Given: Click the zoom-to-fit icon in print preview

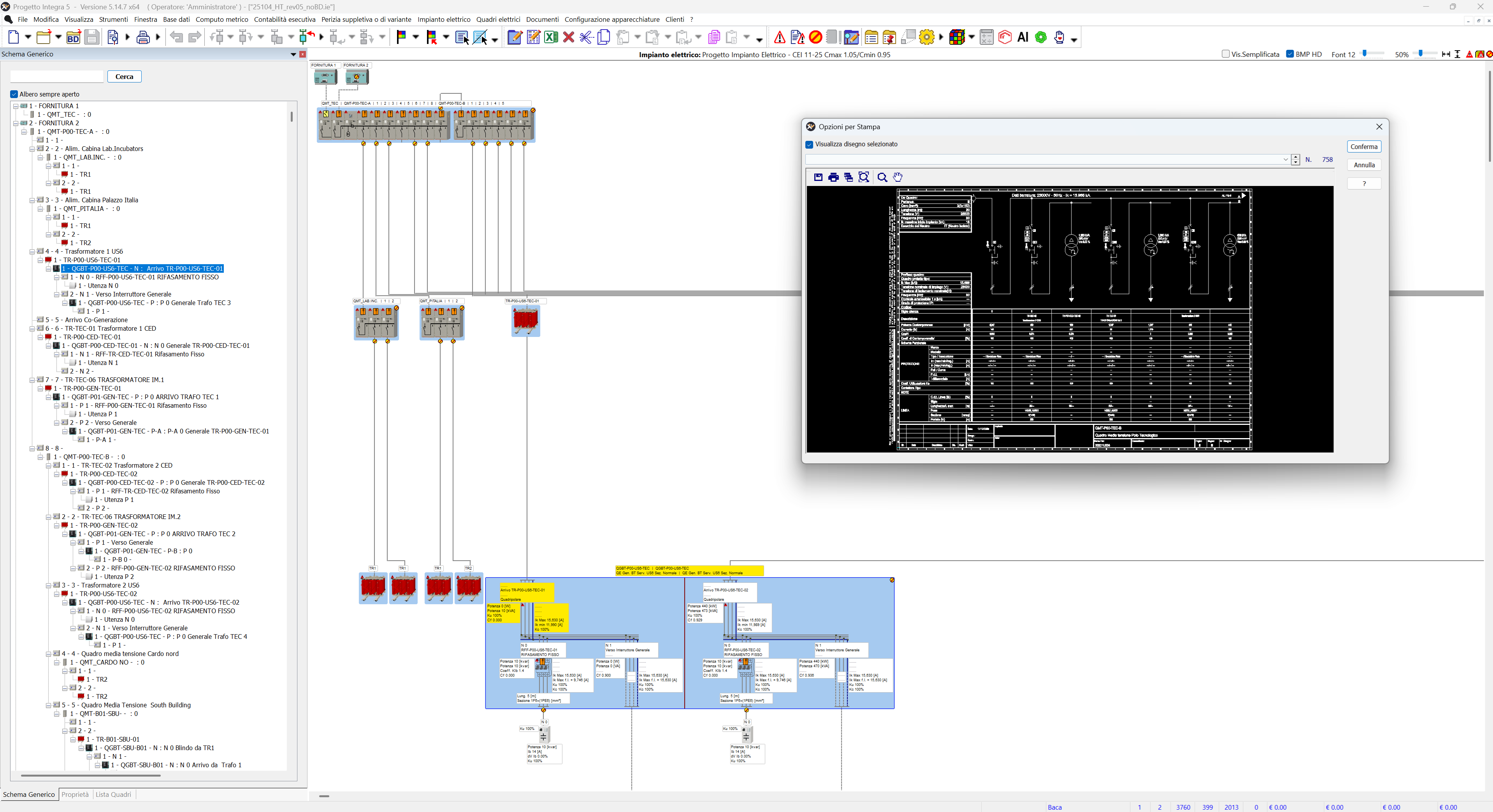Looking at the screenshot, I should tap(864, 177).
